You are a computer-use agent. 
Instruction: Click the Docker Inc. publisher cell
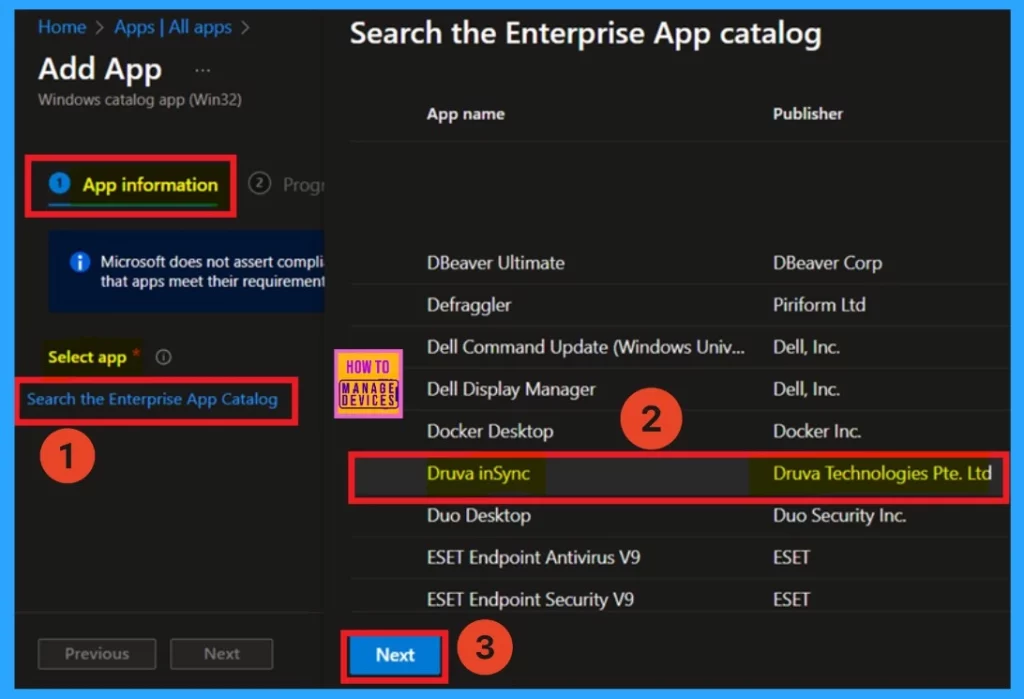click(817, 431)
